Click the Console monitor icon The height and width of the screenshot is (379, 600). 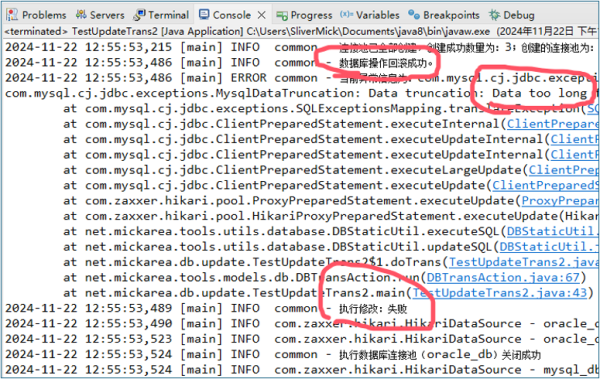204,15
